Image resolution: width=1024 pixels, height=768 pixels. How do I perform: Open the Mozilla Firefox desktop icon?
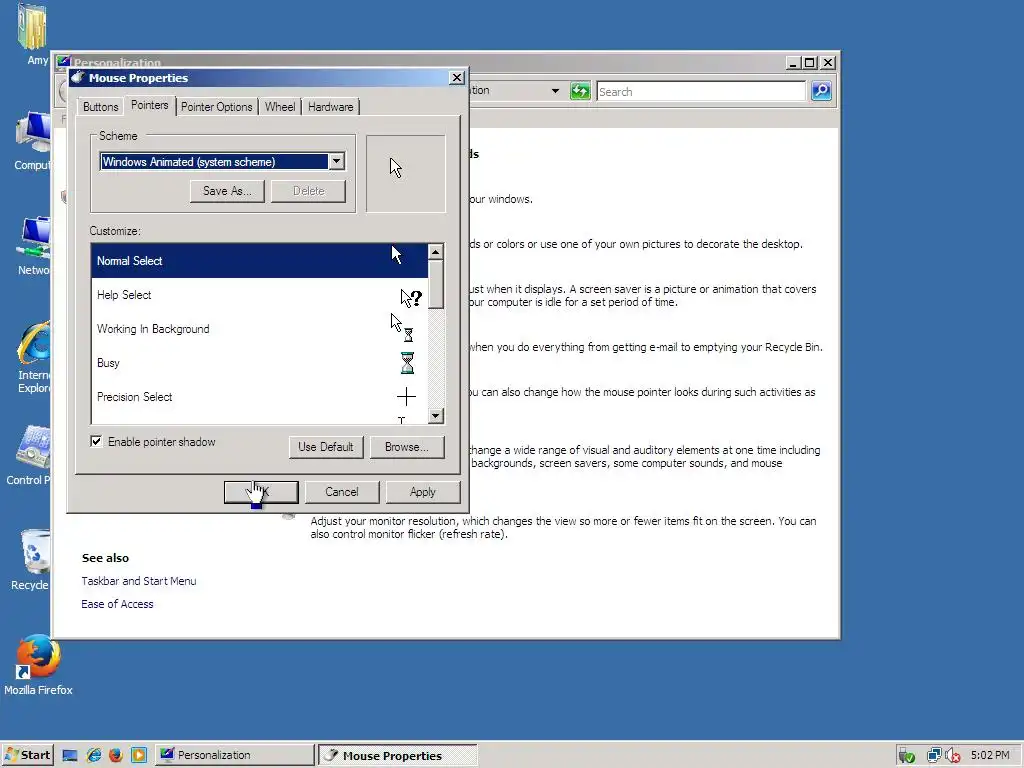38,664
